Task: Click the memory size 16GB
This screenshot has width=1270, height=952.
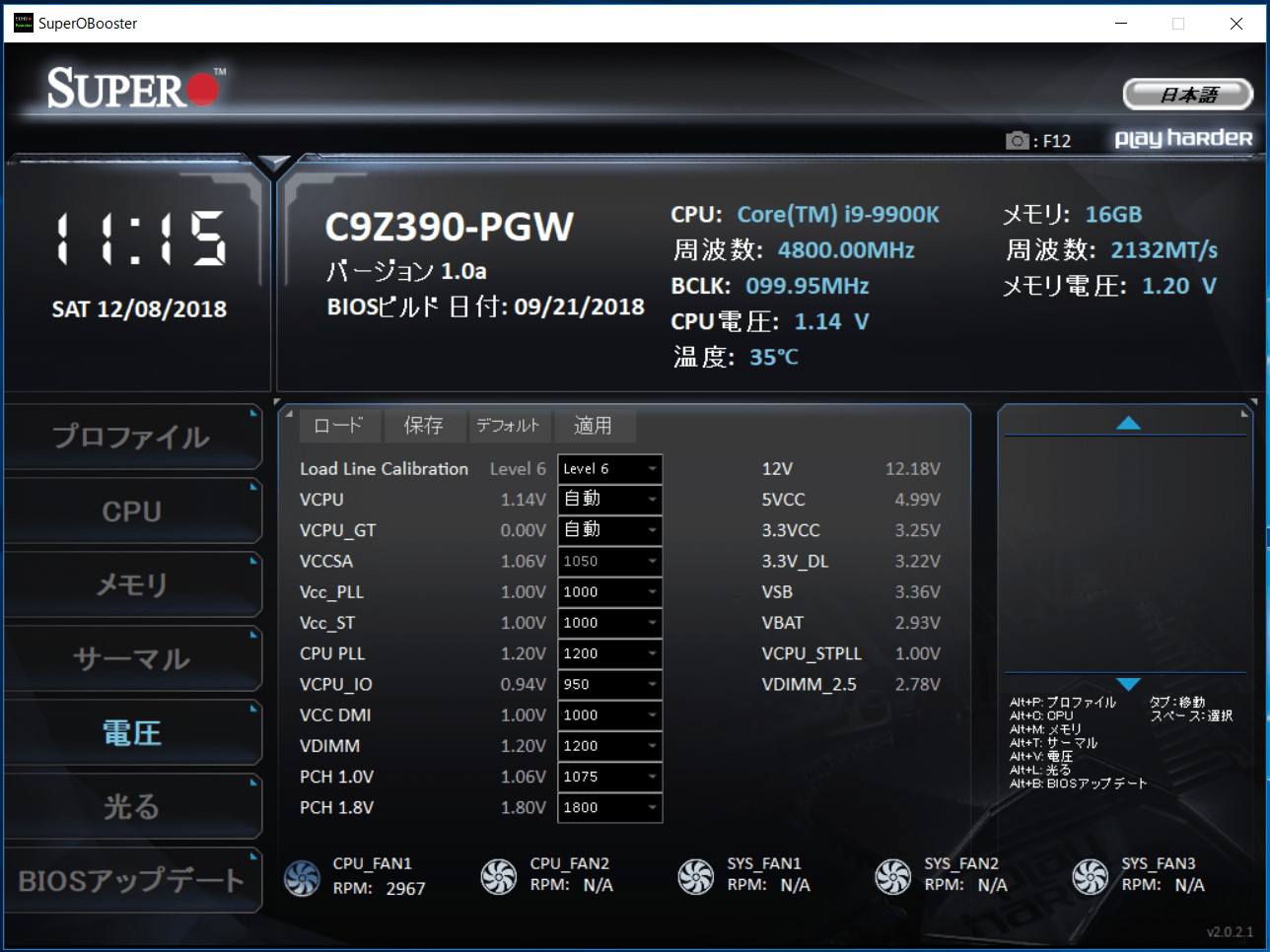Action: [1113, 215]
